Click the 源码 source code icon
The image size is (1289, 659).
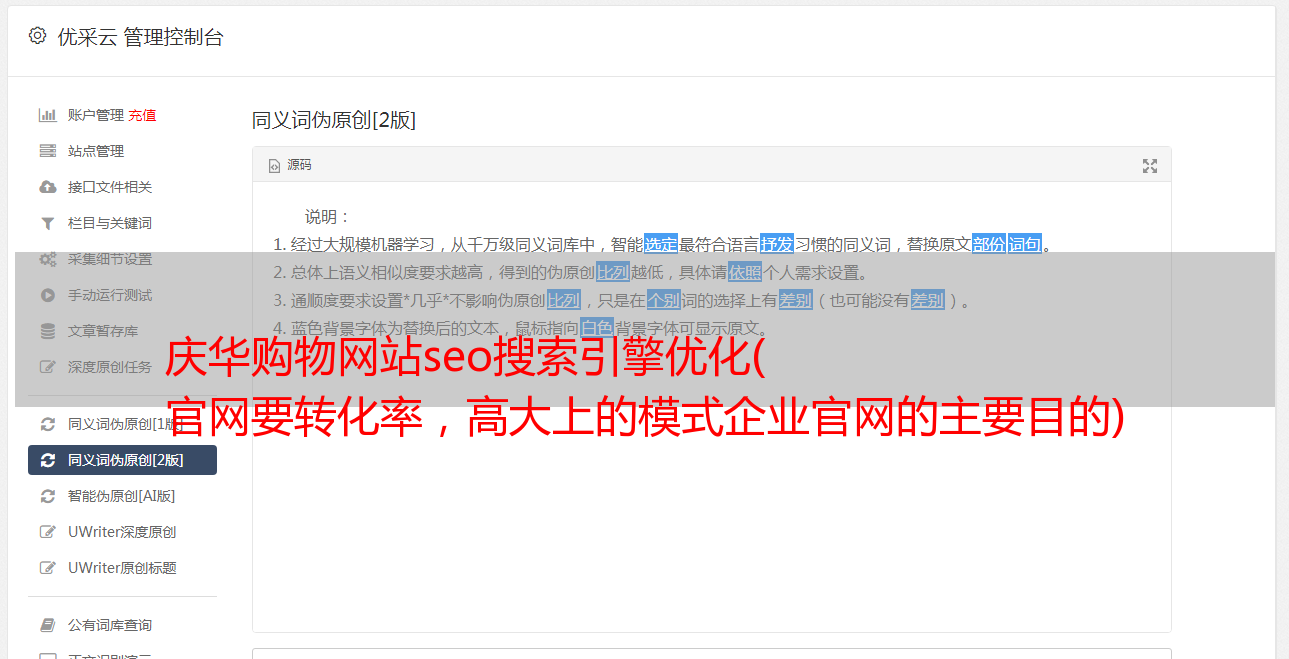click(274, 166)
